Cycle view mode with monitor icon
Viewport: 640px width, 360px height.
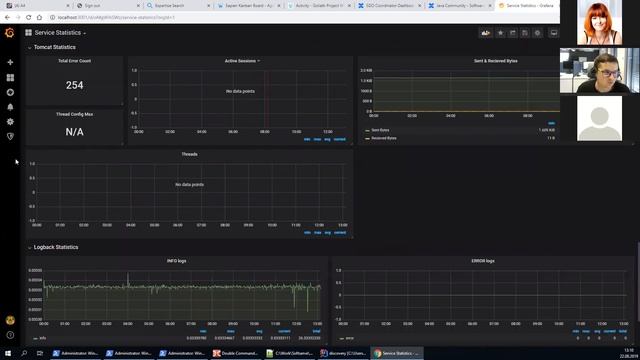553,33
